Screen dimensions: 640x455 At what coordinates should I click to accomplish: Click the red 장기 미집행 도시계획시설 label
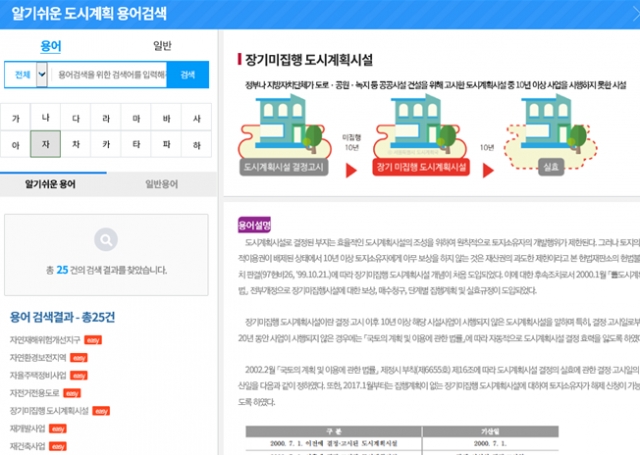pyautogui.click(x=421, y=167)
